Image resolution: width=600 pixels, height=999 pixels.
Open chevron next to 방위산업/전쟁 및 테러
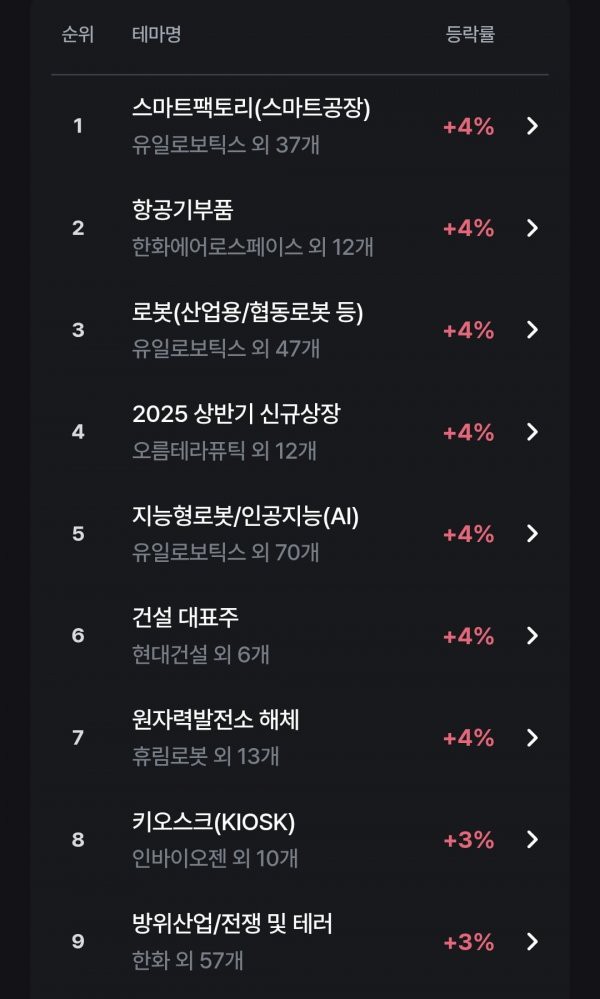coord(532,942)
